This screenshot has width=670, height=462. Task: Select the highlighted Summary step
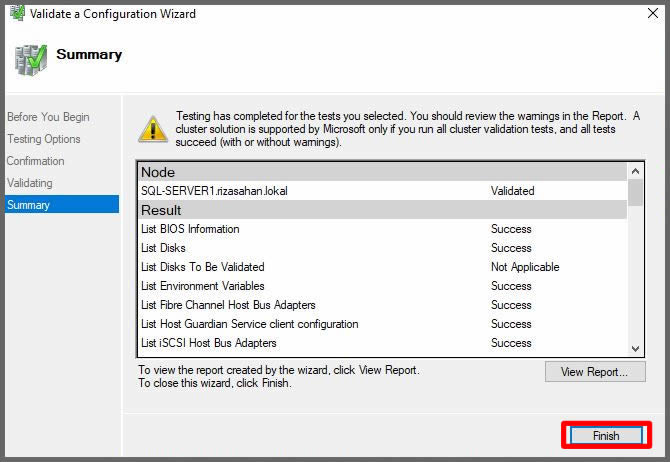click(28, 205)
